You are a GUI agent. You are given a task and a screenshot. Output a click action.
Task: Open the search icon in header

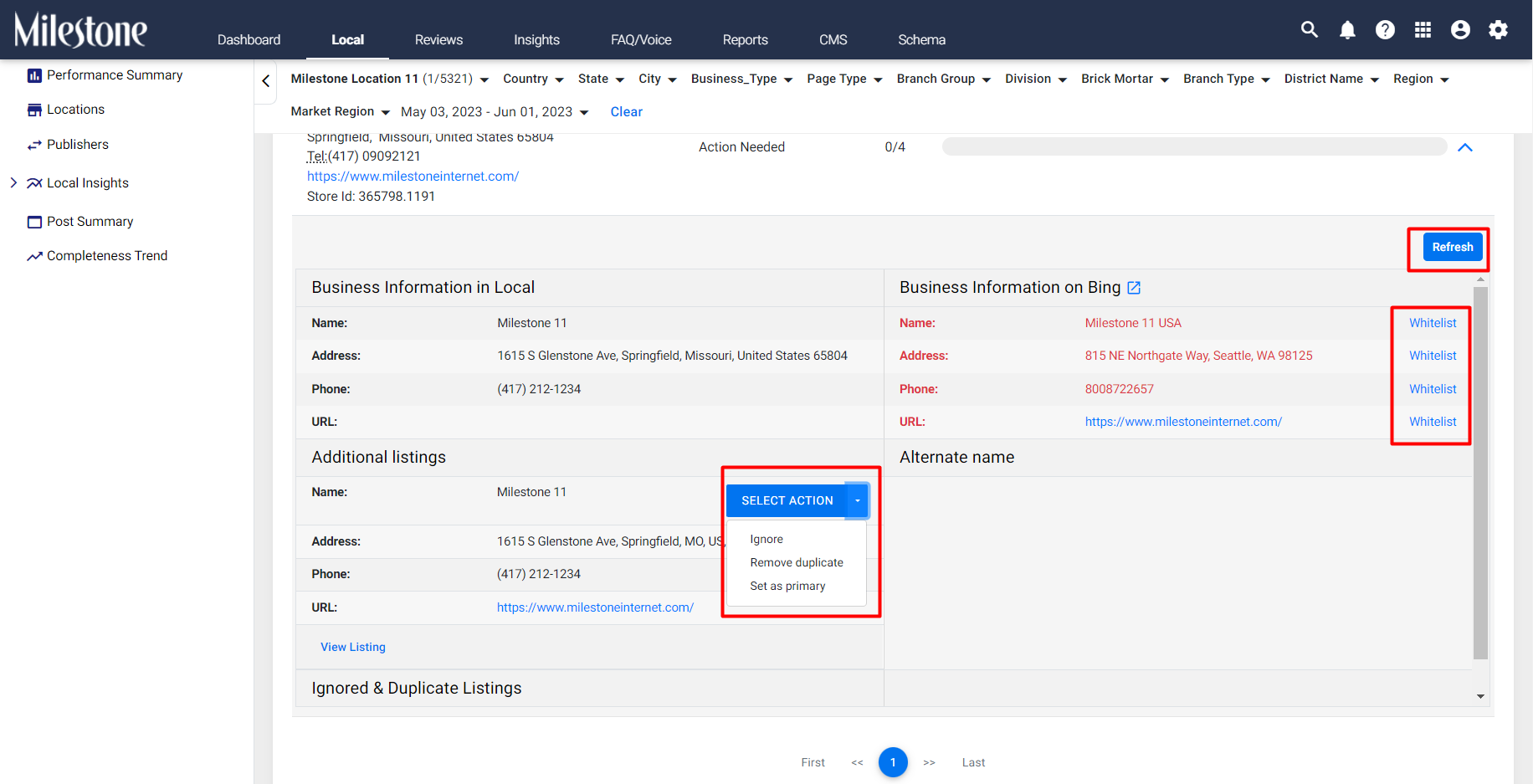pos(1310,30)
